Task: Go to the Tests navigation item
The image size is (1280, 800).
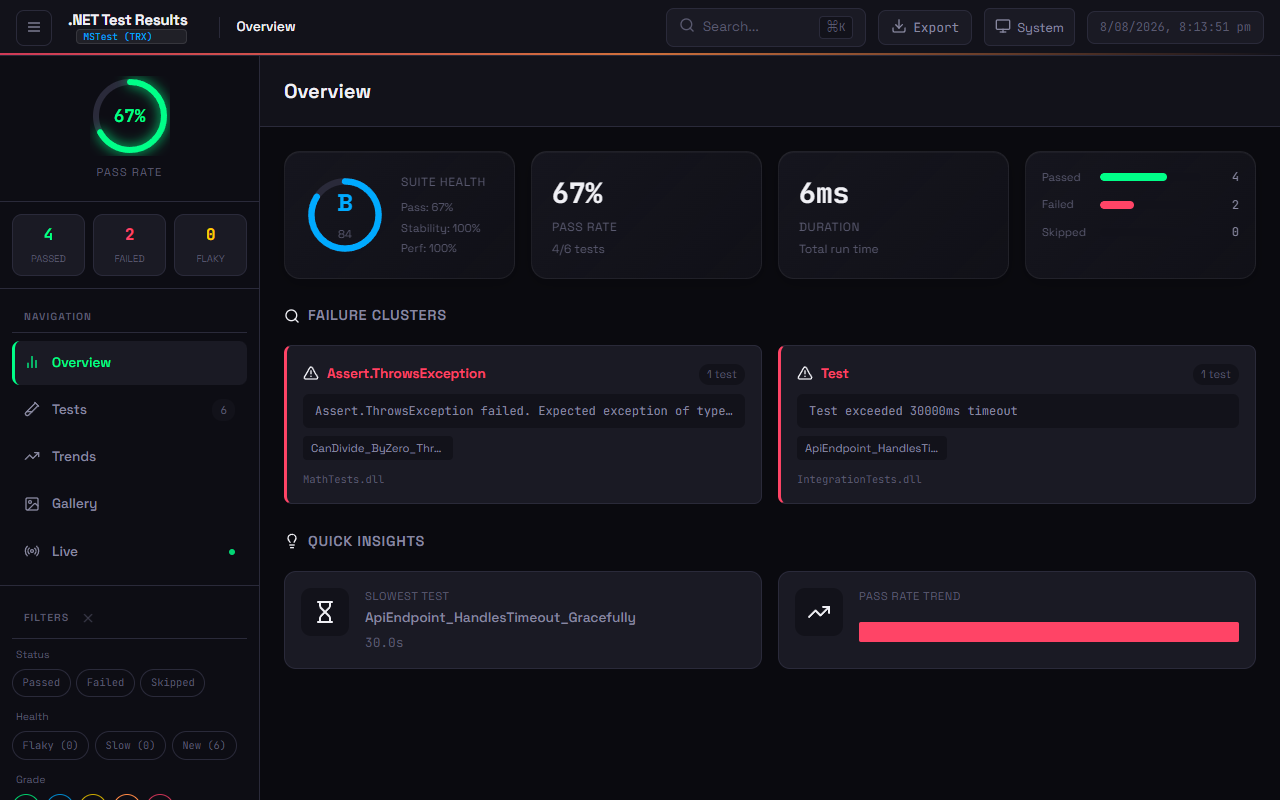Action: point(129,409)
